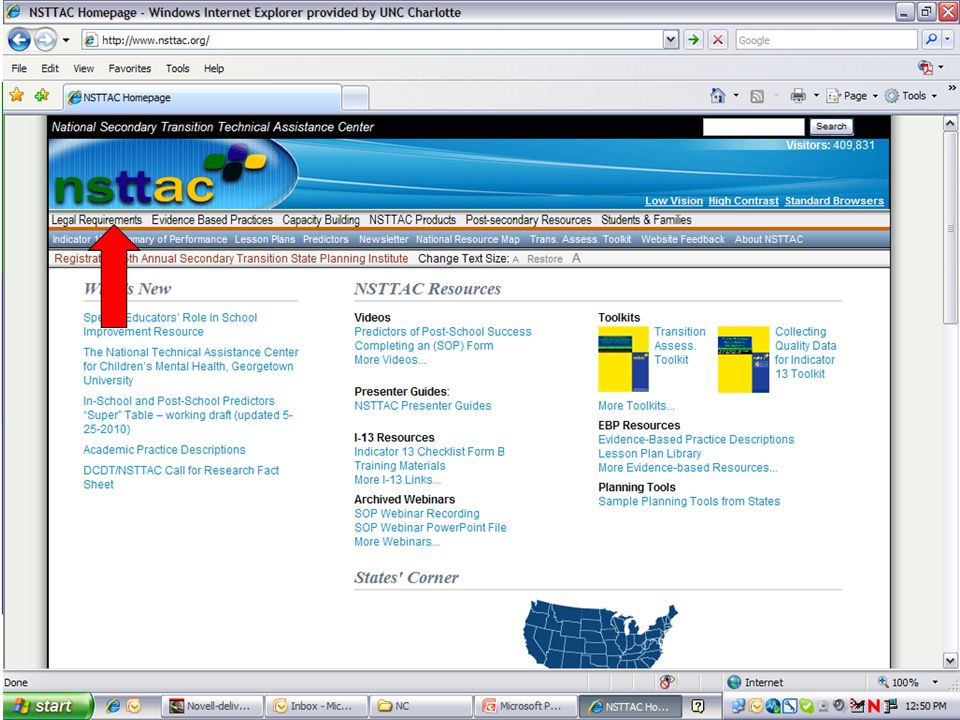Click the Adobe PDF icon in menu bar row
Screen dimensions: 960x720
click(924, 67)
